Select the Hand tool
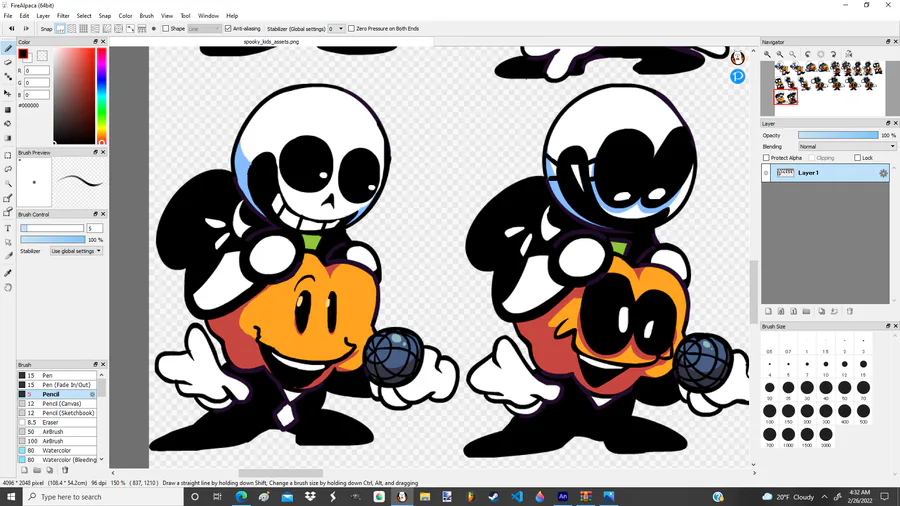This screenshot has width=900, height=506. tap(8, 287)
